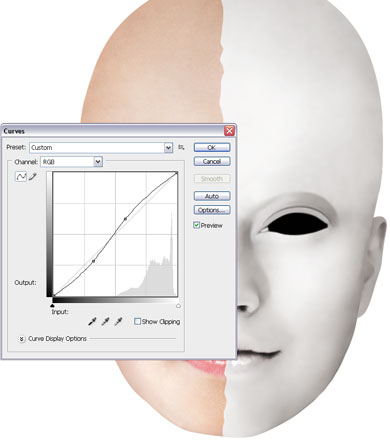Click the Auto button
The image size is (390, 441).
point(212,196)
